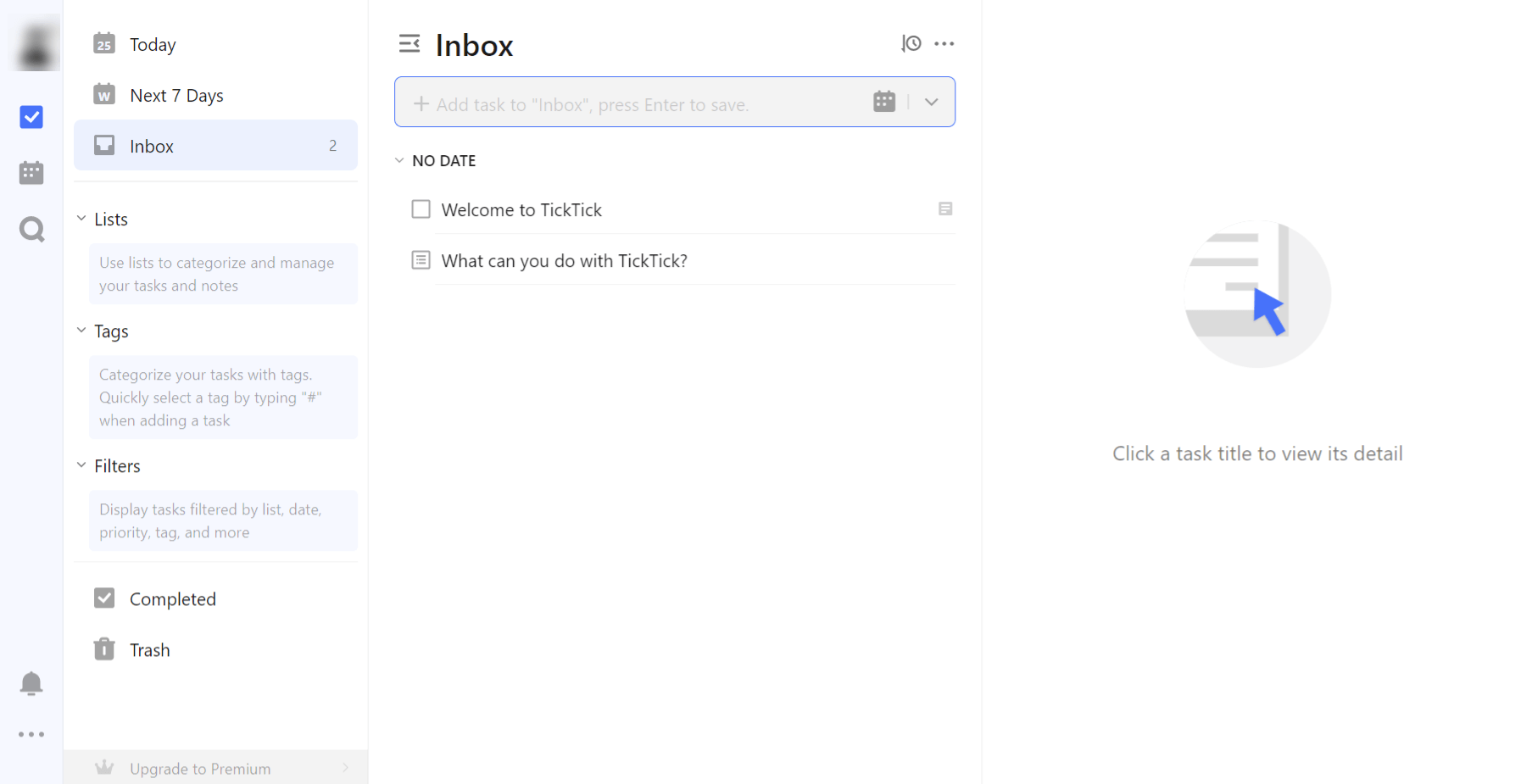Click Upgrade to Premium
Screen dimensions: 1532x784
tap(215, 768)
